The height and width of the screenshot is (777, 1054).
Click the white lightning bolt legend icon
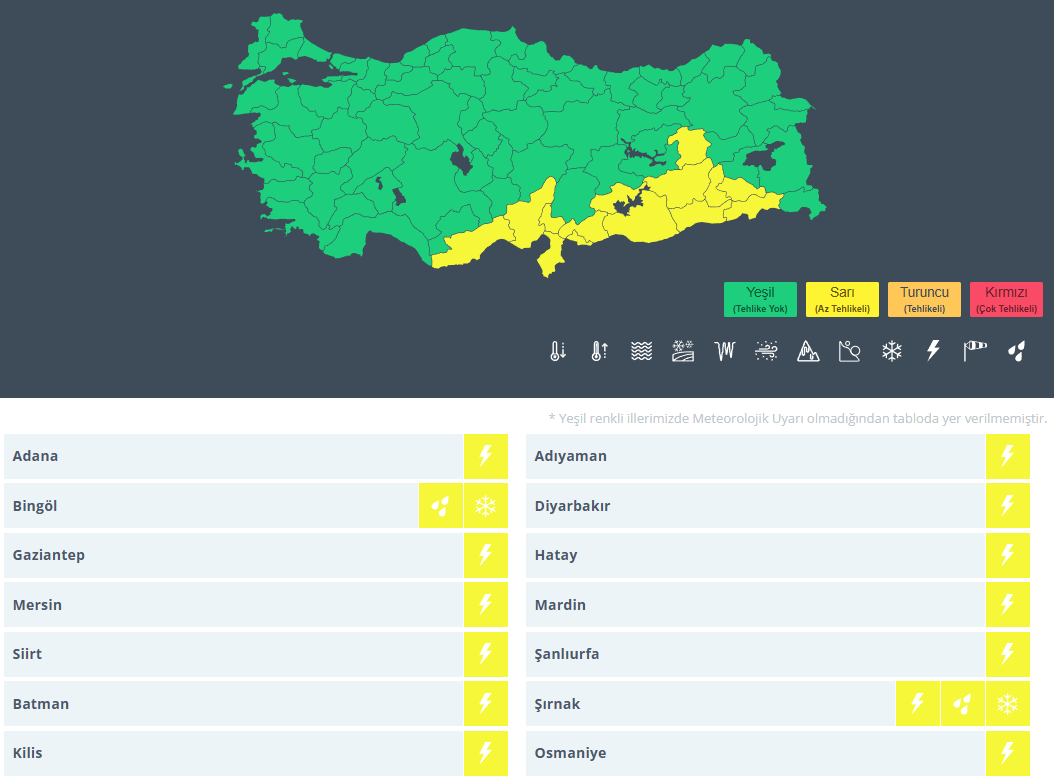[933, 351]
